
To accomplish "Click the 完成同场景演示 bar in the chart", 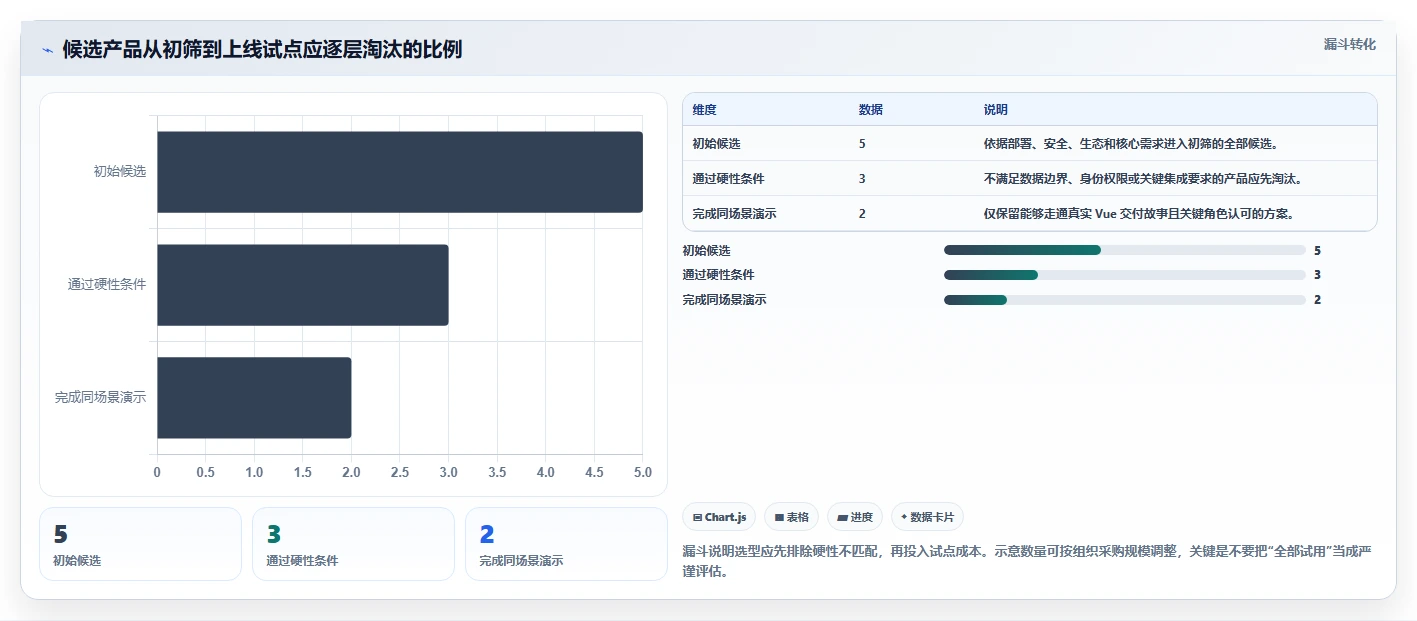I will click(254, 398).
